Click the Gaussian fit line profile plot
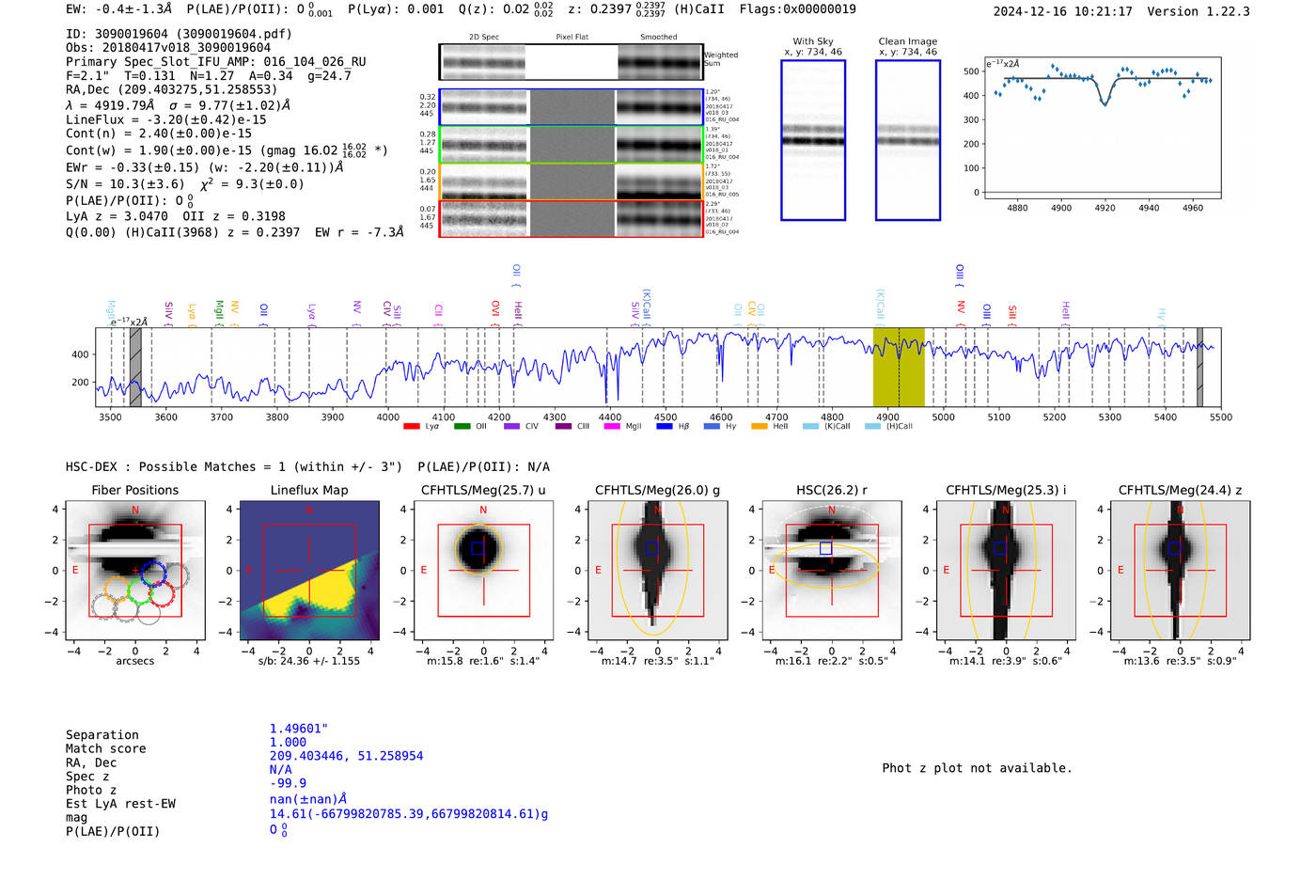The width and height of the screenshot is (1316, 896). pyautogui.click(x=1102, y=128)
